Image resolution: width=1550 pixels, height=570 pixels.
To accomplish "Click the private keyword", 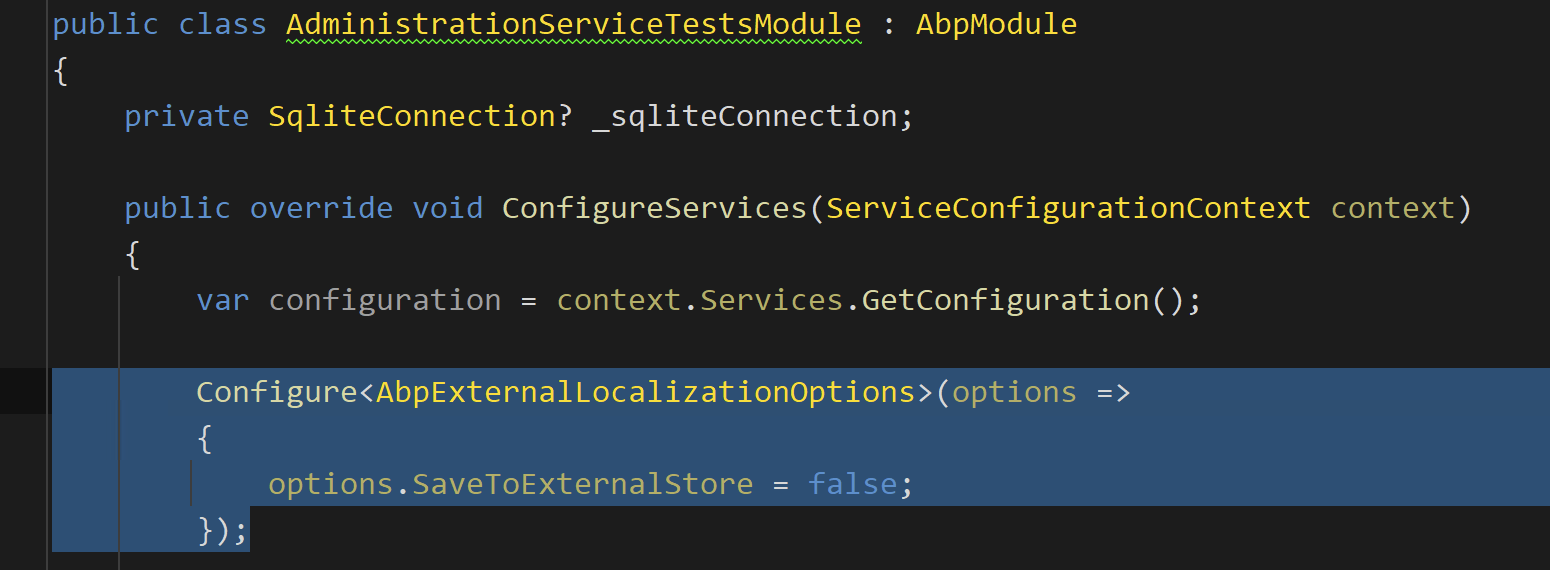I will tap(186, 116).
